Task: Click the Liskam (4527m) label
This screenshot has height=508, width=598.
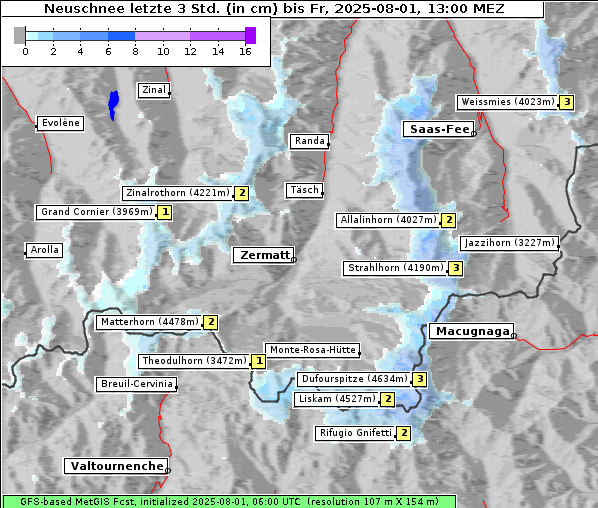Action: 337,399
